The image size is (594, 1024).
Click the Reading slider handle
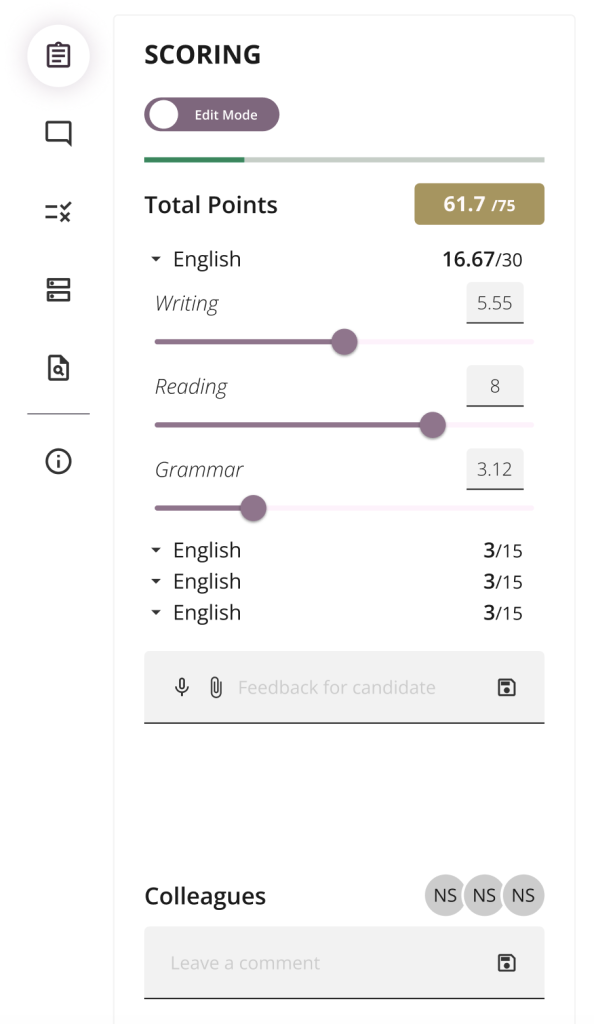coord(432,425)
